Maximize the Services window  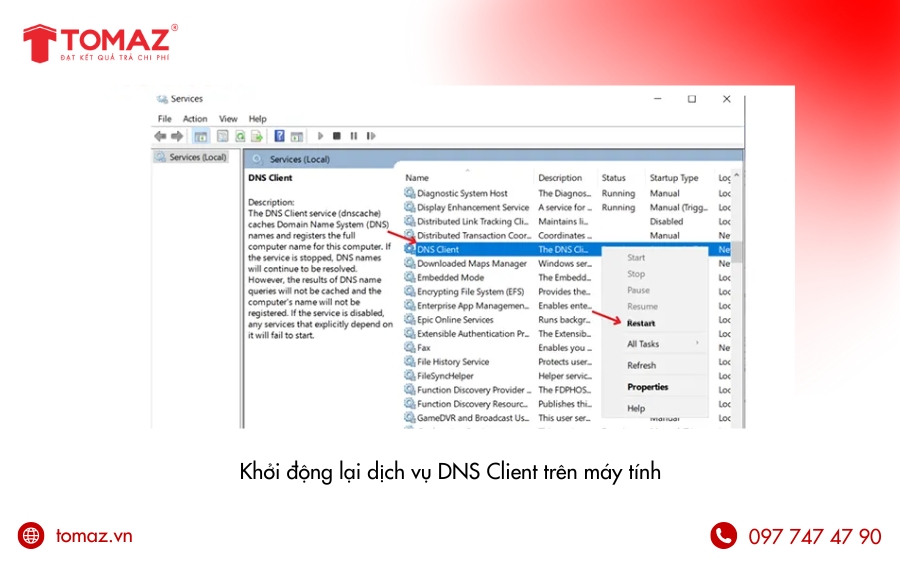coord(692,99)
